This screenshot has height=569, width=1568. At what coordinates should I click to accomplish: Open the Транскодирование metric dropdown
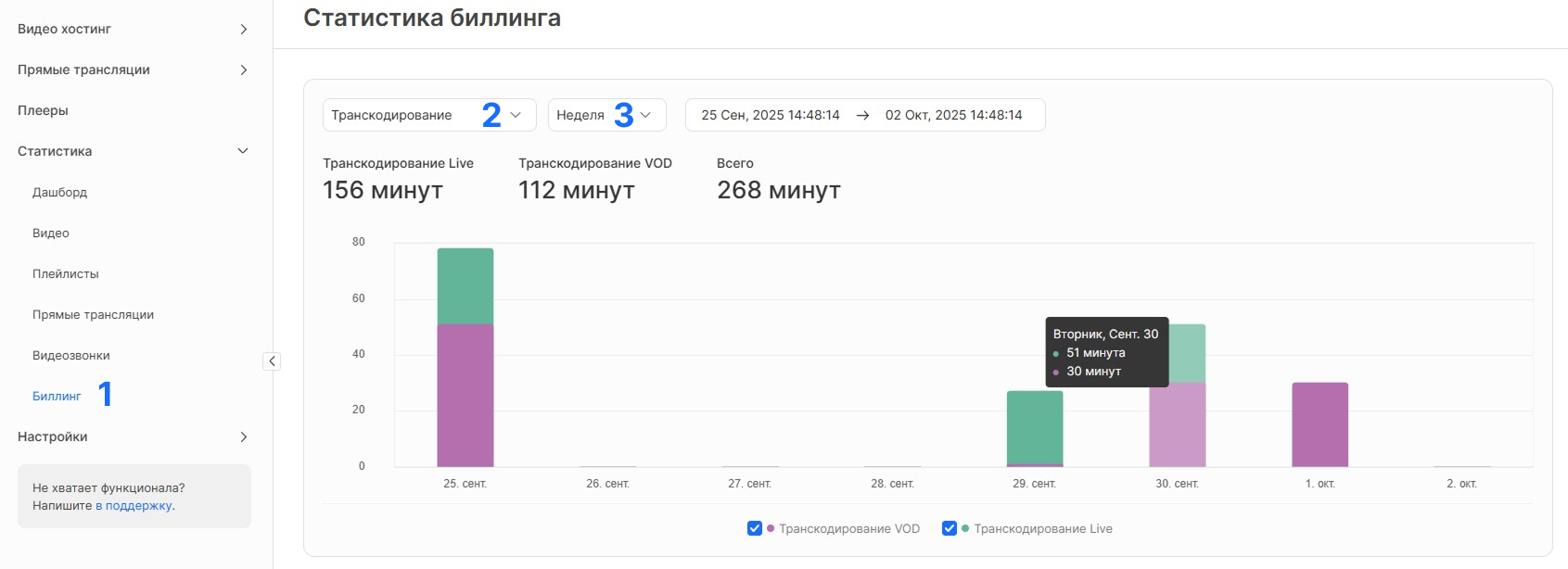click(428, 115)
